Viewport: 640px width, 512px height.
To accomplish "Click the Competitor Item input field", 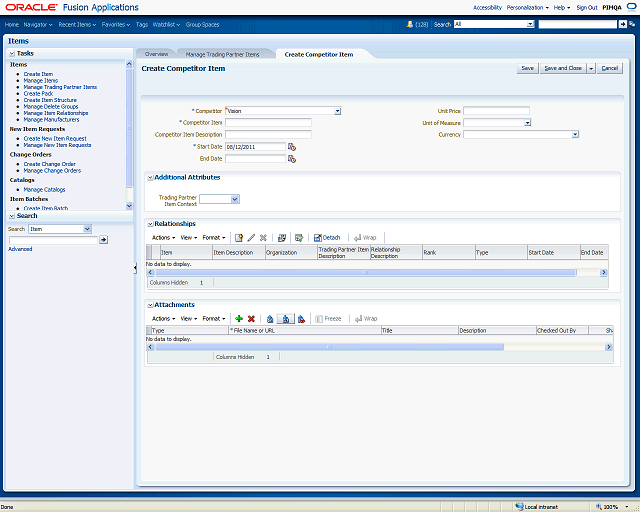I will [x=268, y=123].
